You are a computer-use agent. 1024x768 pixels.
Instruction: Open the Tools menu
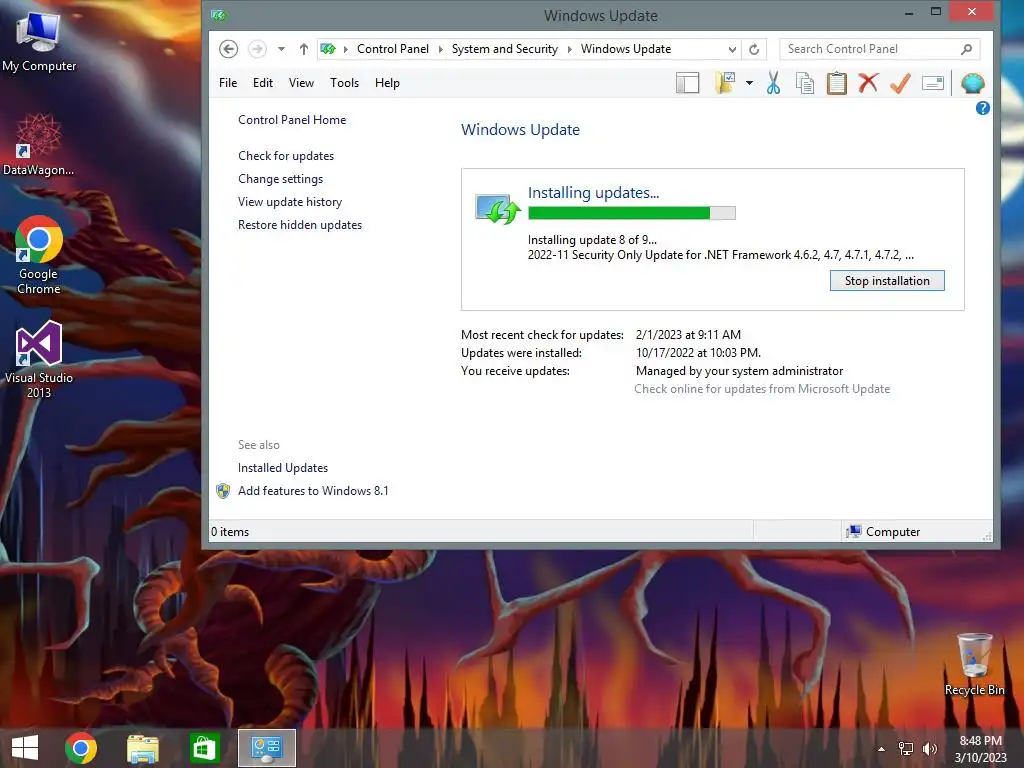pyautogui.click(x=344, y=83)
